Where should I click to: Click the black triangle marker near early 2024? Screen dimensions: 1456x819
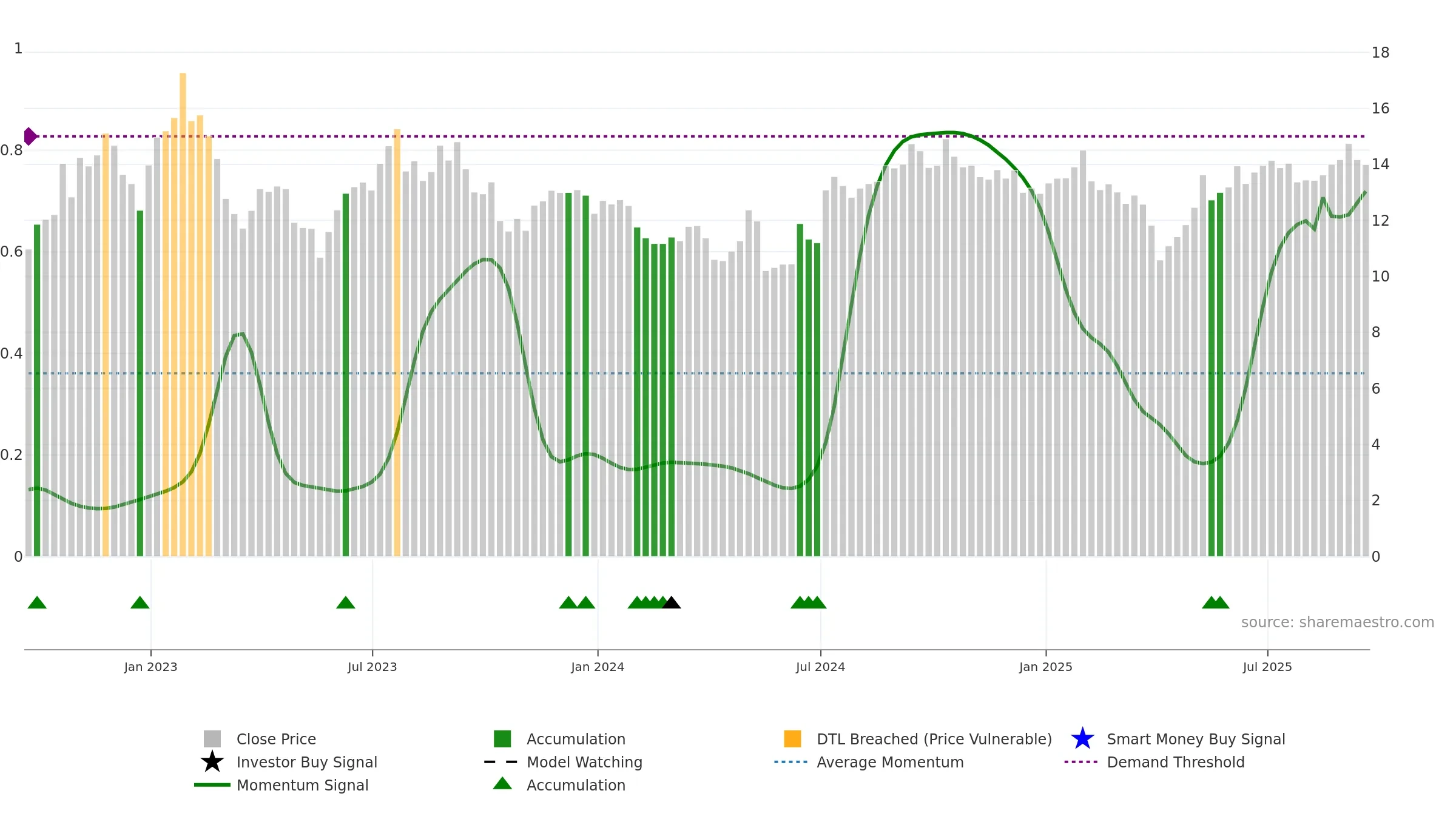pyautogui.click(x=671, y=602)
